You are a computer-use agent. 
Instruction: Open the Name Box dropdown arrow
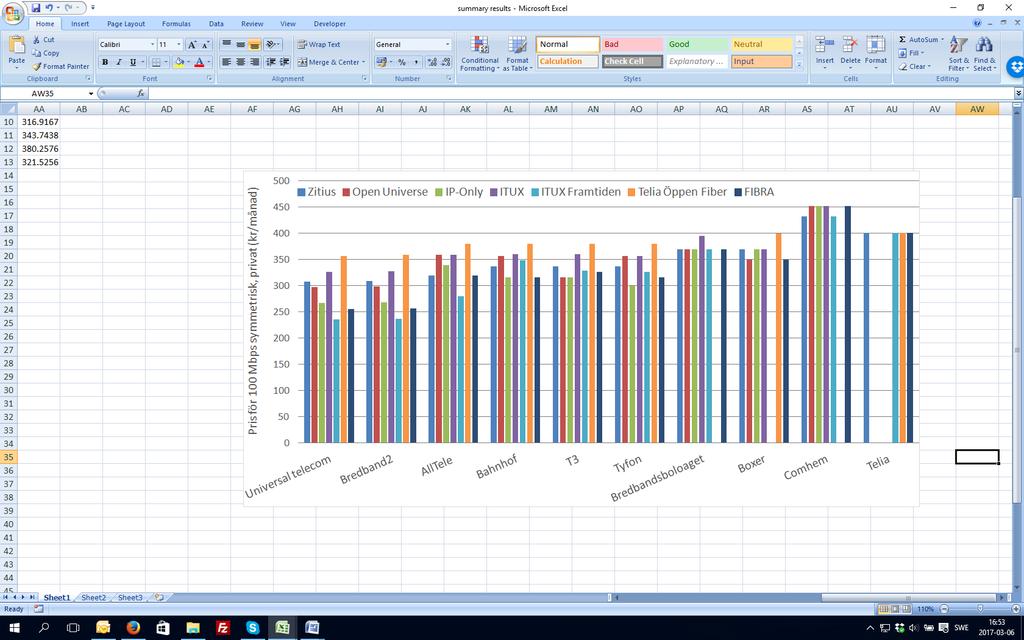point(91,93)
